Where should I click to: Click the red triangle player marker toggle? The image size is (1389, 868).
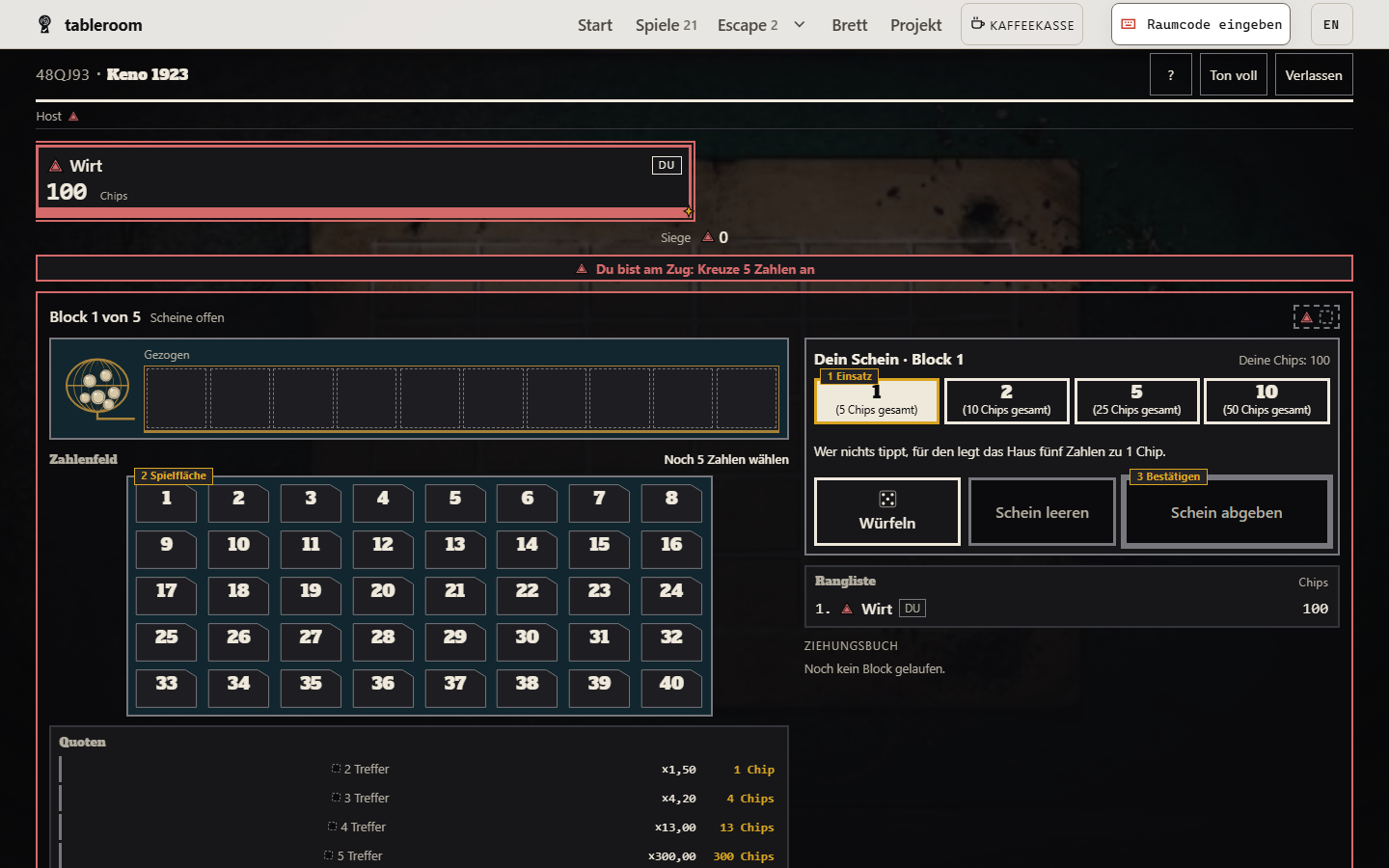coord(1306,317)
